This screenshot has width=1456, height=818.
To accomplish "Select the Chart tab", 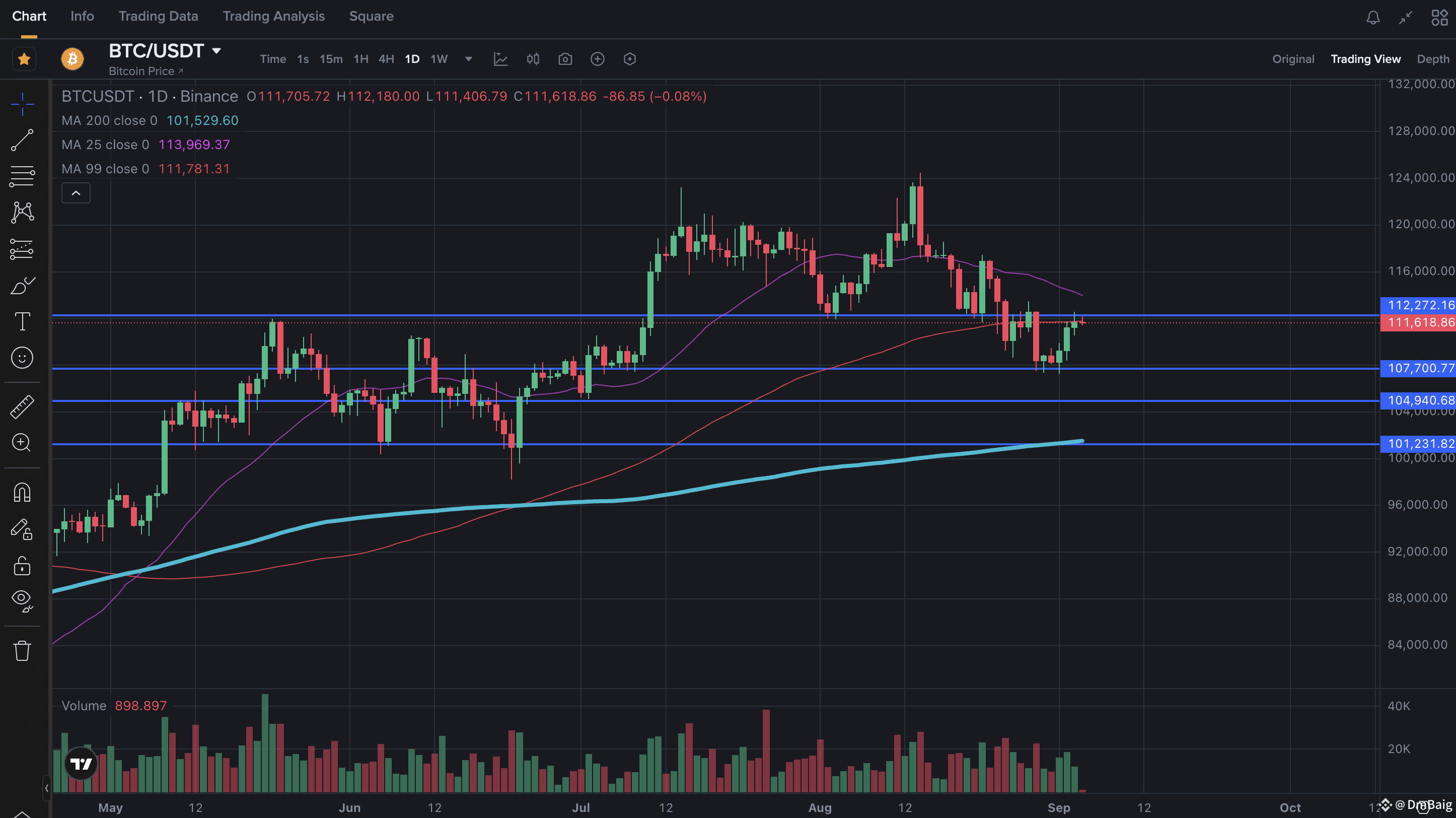I will pyautogui.click(x=29, y=16).
